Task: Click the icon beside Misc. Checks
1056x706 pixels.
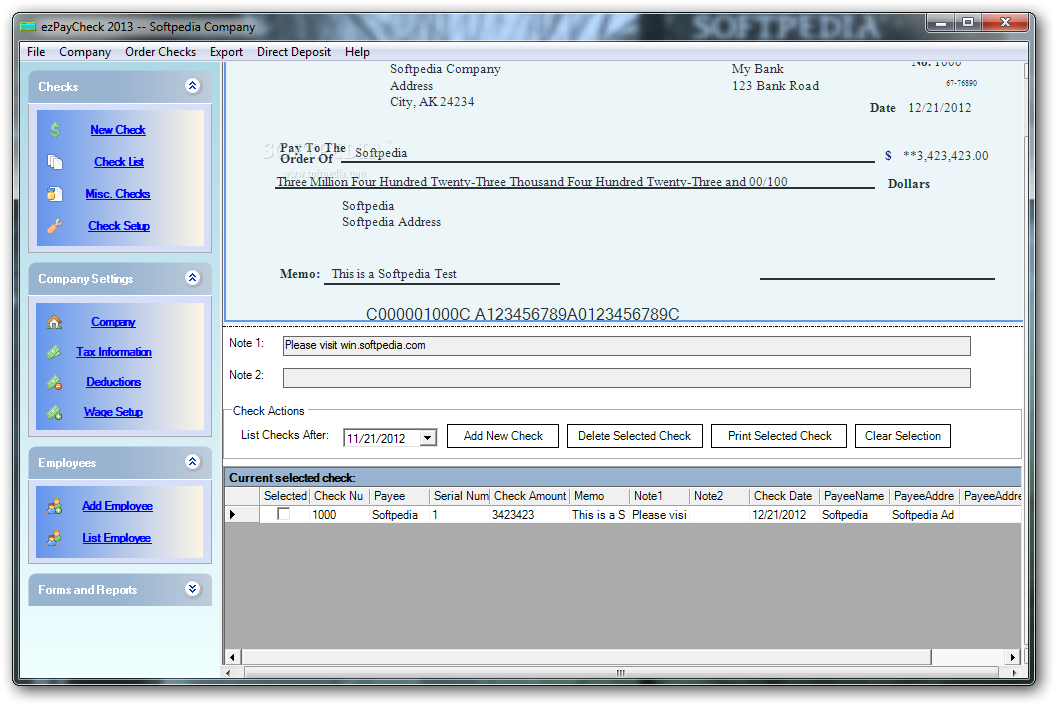Action: coord(55,194)
